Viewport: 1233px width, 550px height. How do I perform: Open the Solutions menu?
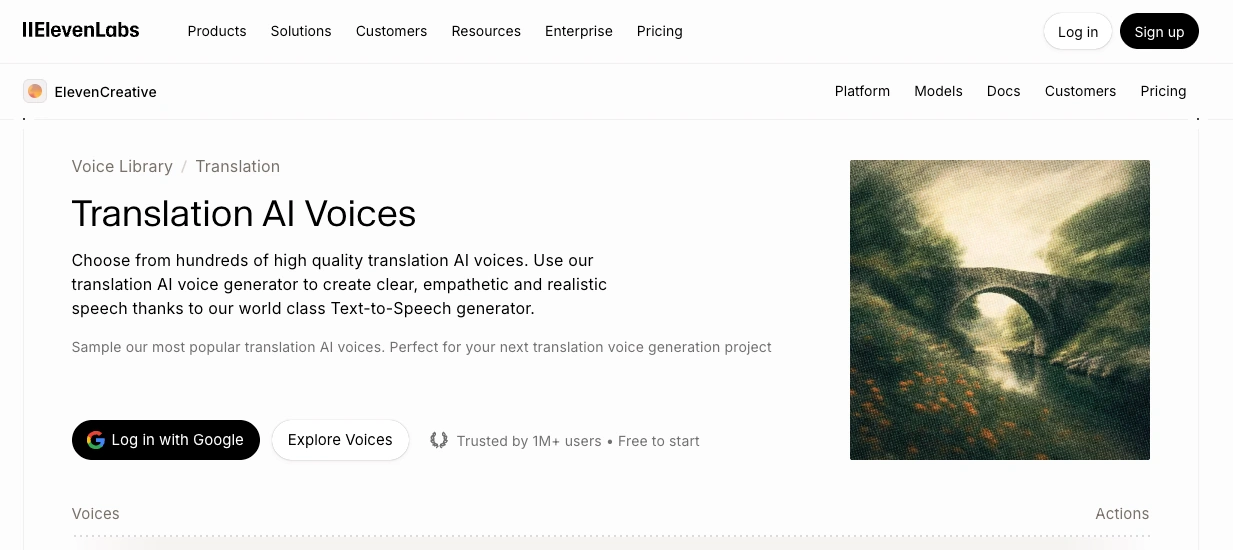[301, 31]
